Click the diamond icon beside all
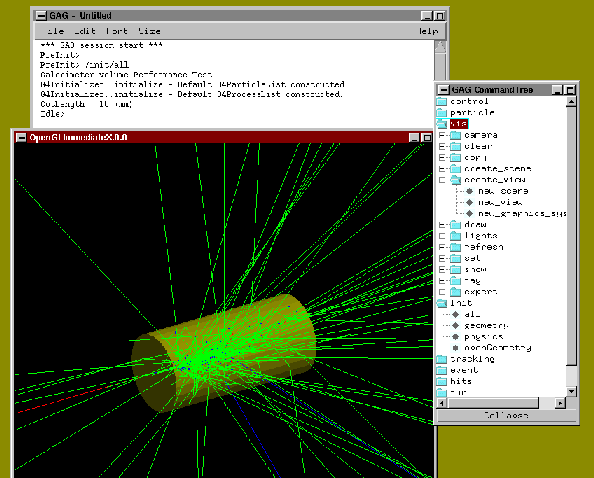594x478 pixels. click(456, 314)
